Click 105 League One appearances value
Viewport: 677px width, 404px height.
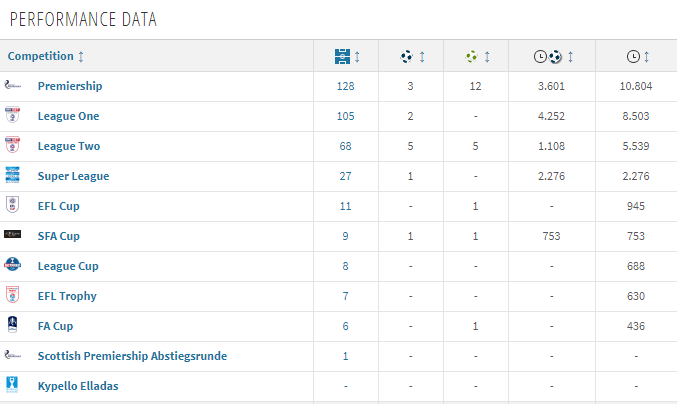[346, 116]
